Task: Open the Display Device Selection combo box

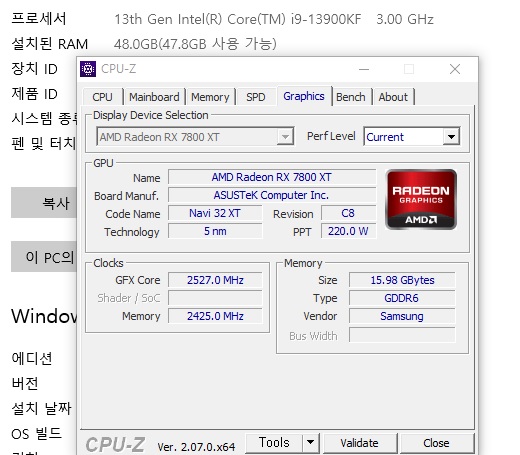Action: click(x=195, y=136)
